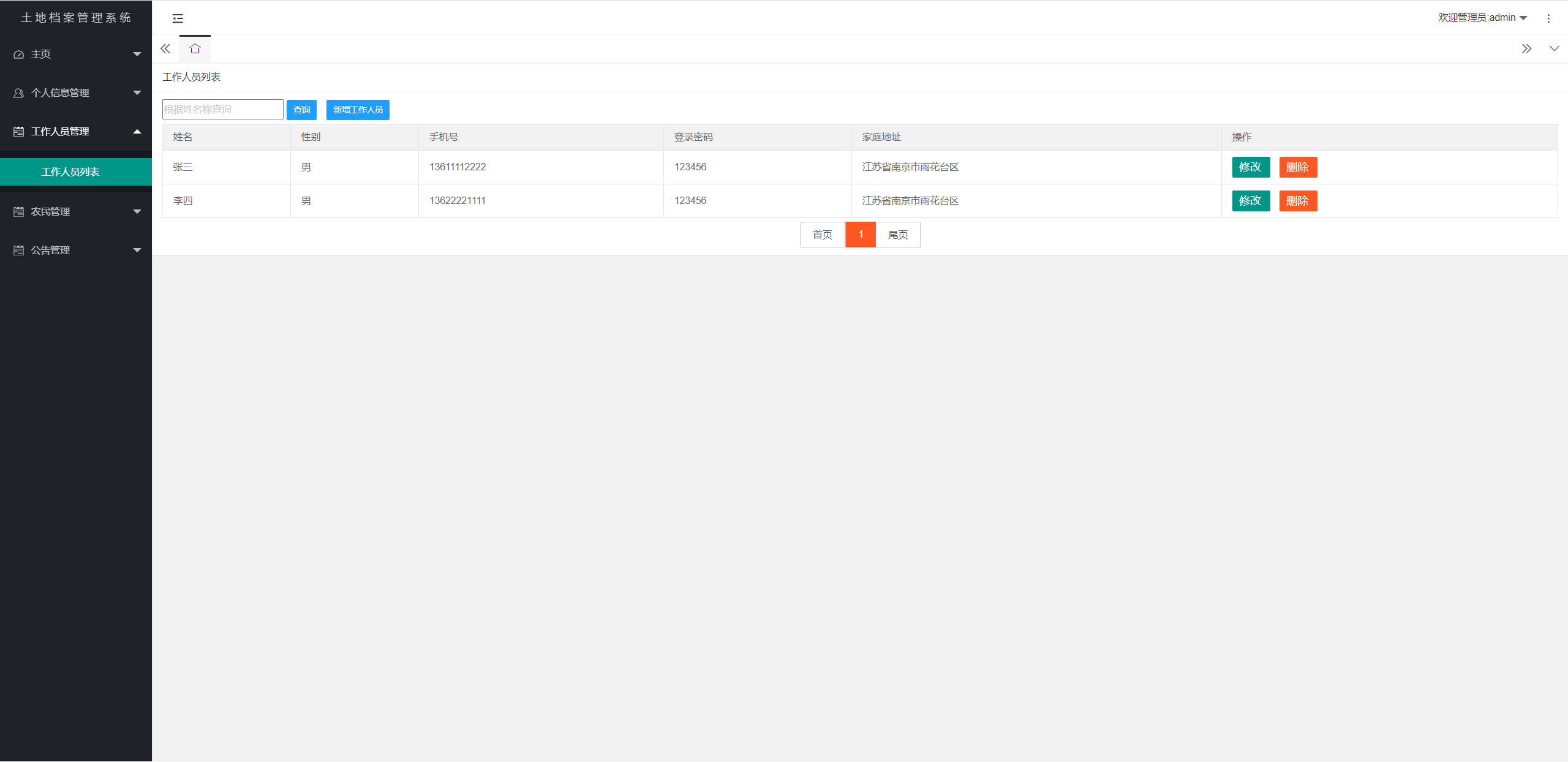Expand the 农民管理 sidebar menu
1568x762 pixels.
[75, 212]
